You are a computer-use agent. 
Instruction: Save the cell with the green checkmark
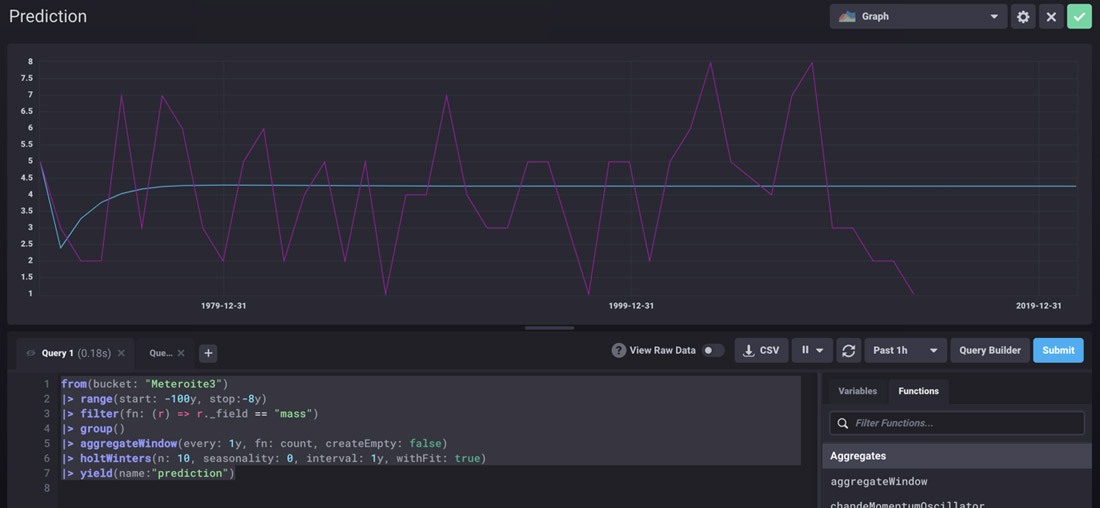1079,17
